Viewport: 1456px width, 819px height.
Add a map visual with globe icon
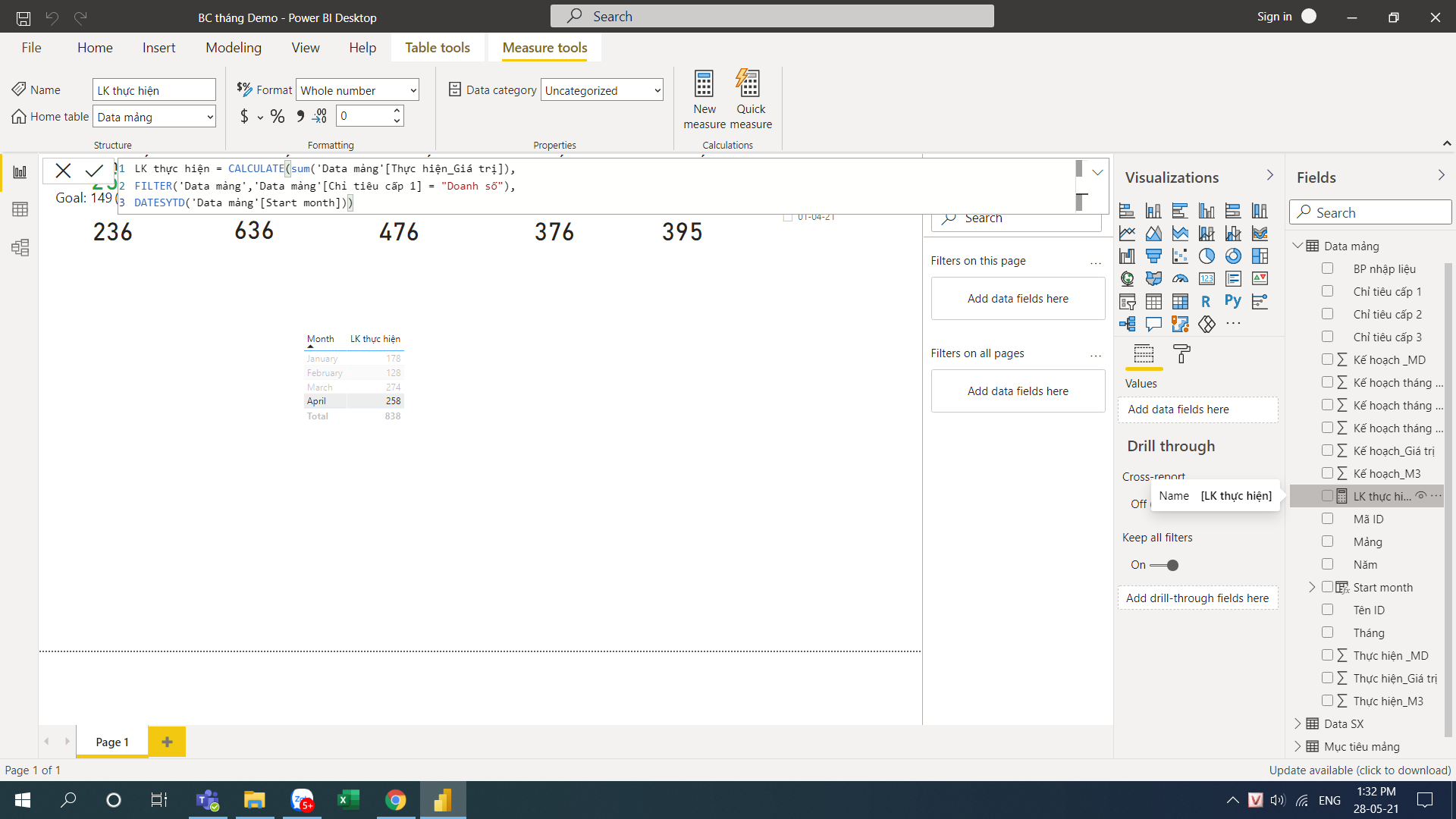1127,279
